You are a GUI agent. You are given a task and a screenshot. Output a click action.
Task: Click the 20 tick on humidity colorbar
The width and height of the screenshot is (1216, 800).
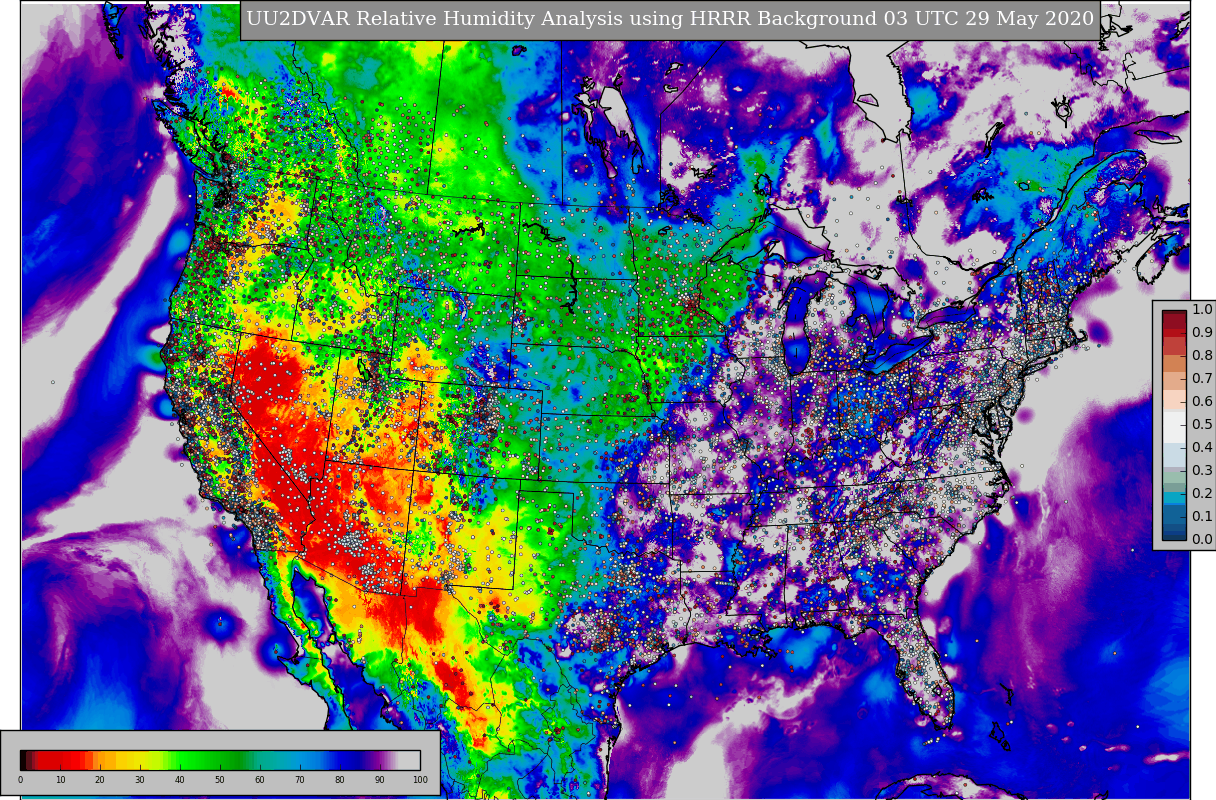(x=100, y=779)
